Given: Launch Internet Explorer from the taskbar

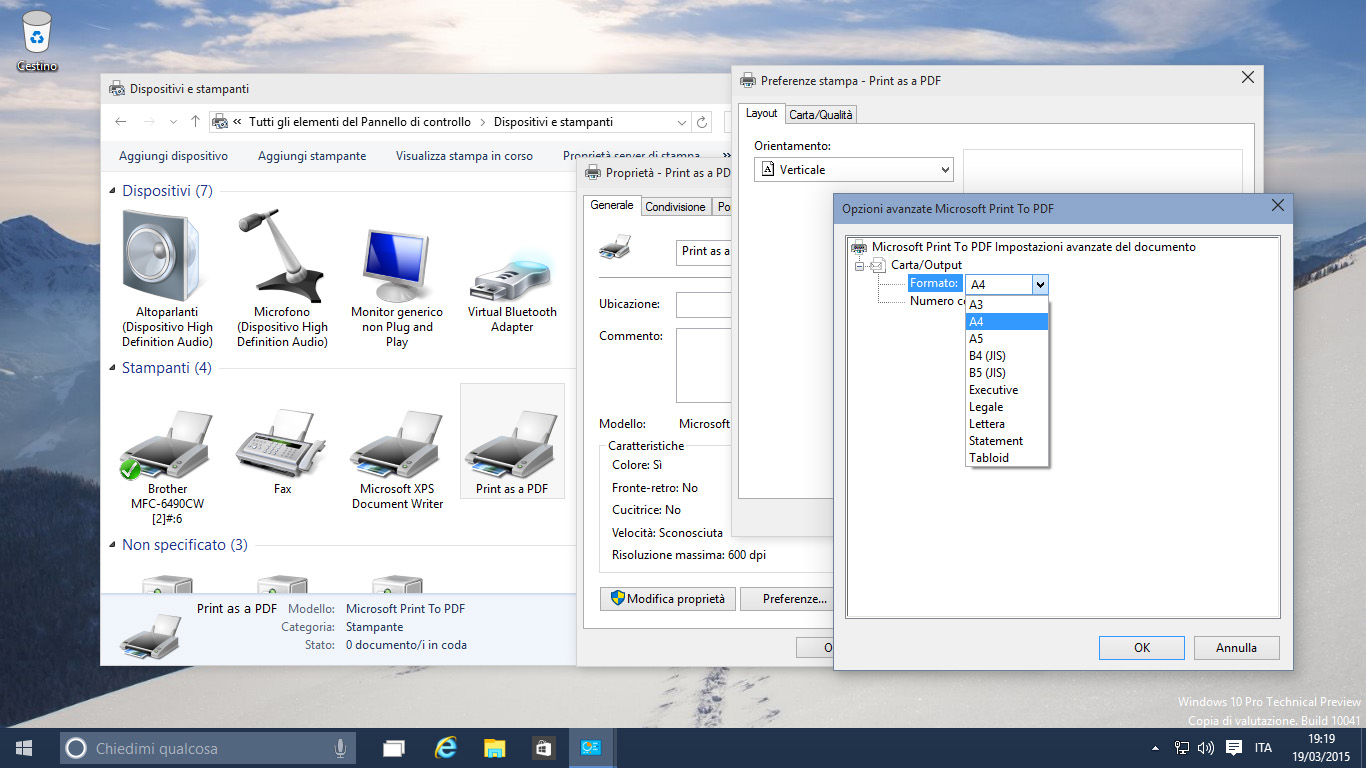Looking at the screenshot, I should click(445, 748).
